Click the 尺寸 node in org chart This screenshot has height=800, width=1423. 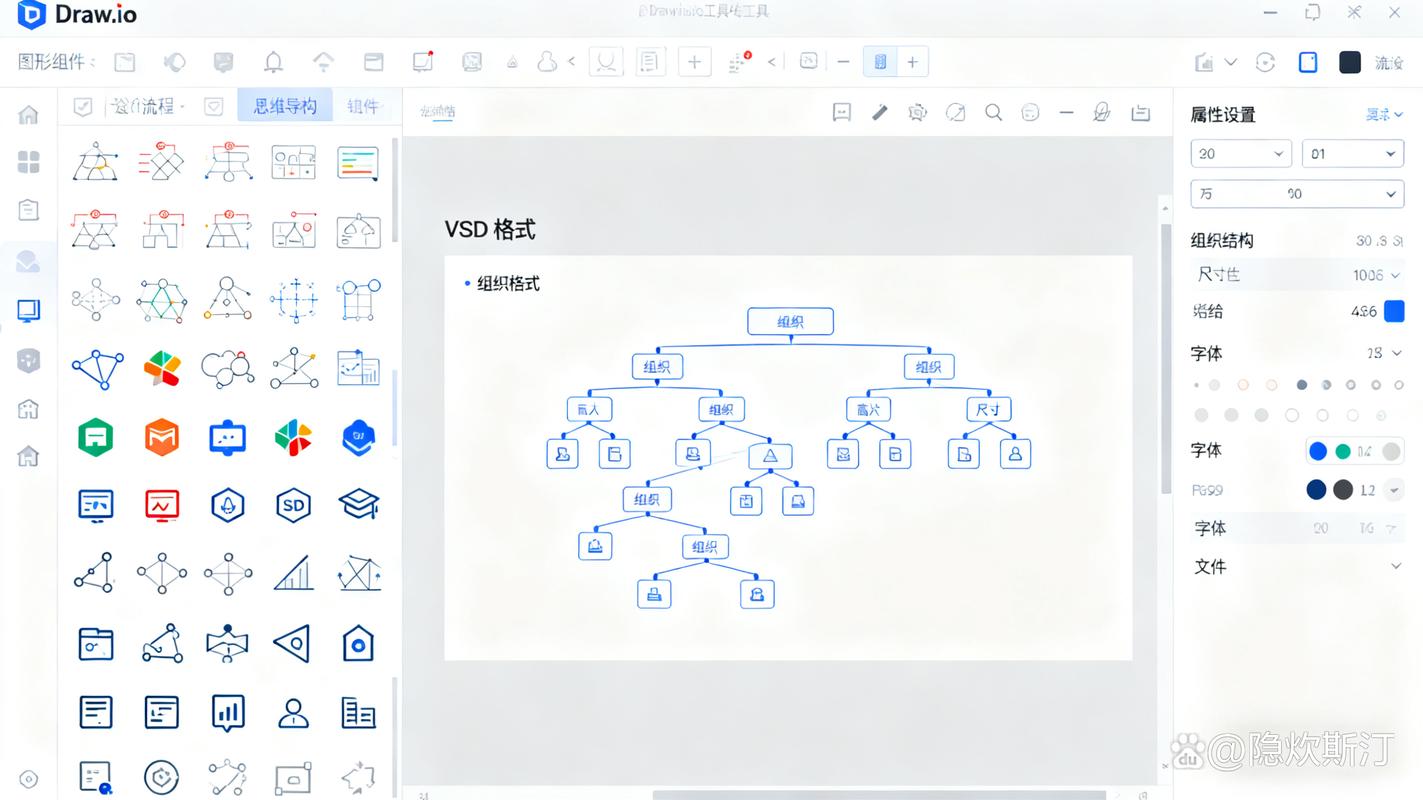(x=988, y=409)
